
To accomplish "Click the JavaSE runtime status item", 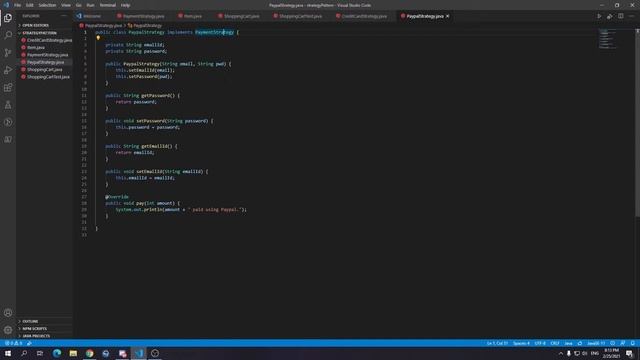I will (596, 343).
